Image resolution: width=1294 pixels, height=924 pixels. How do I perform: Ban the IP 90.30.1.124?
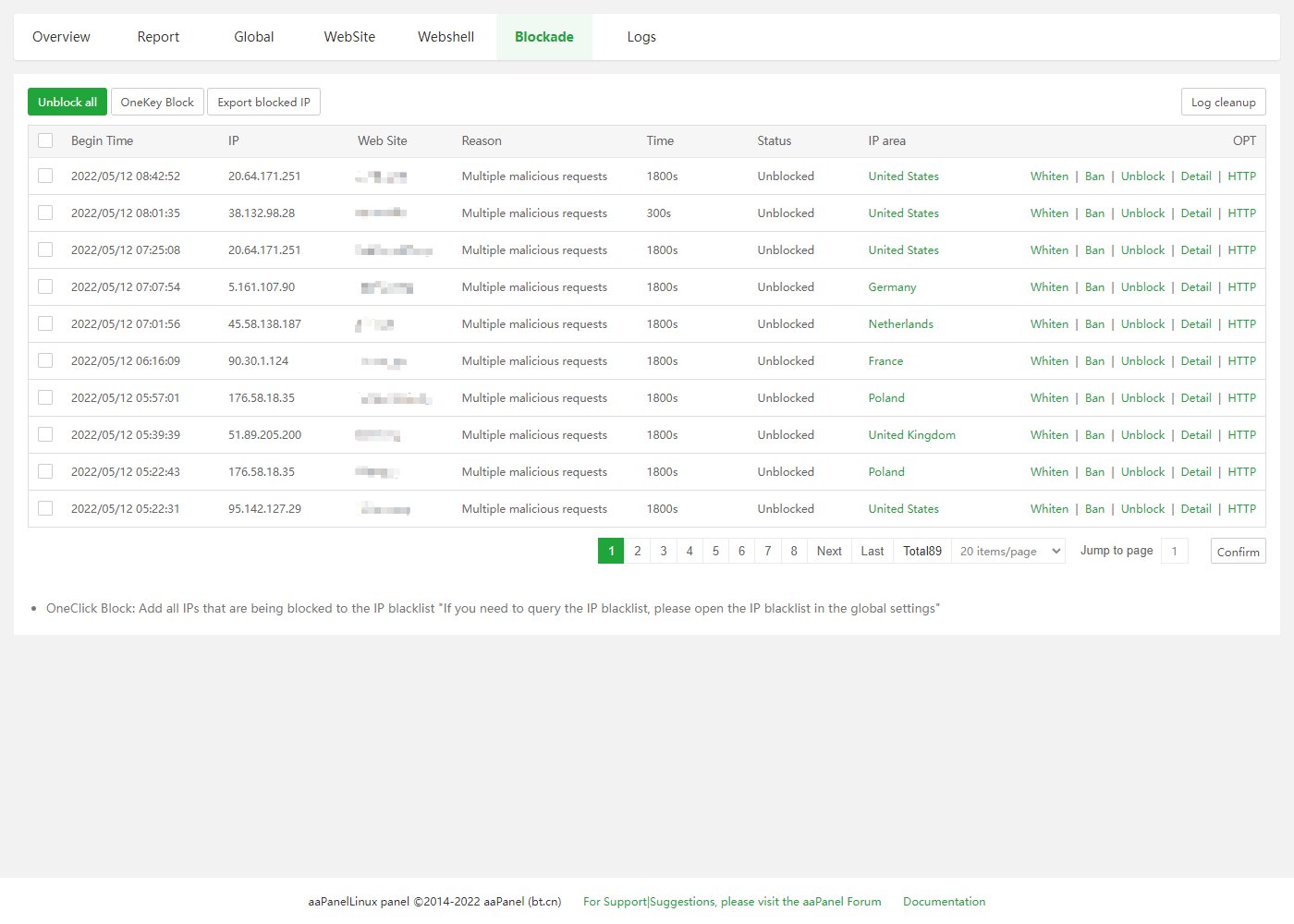tap(1094, 361)
